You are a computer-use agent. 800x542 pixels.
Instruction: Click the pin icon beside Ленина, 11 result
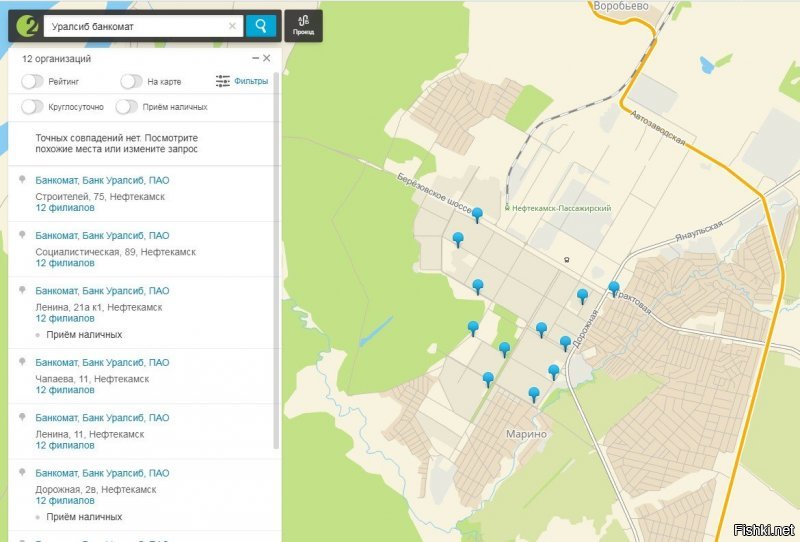[x=22, y=416]
